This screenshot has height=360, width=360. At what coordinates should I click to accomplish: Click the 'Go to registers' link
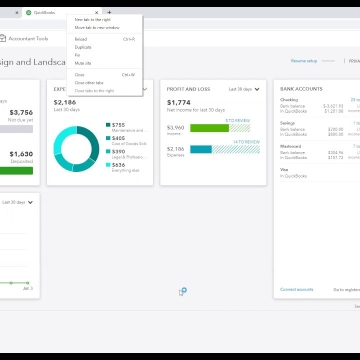(347, 290)
